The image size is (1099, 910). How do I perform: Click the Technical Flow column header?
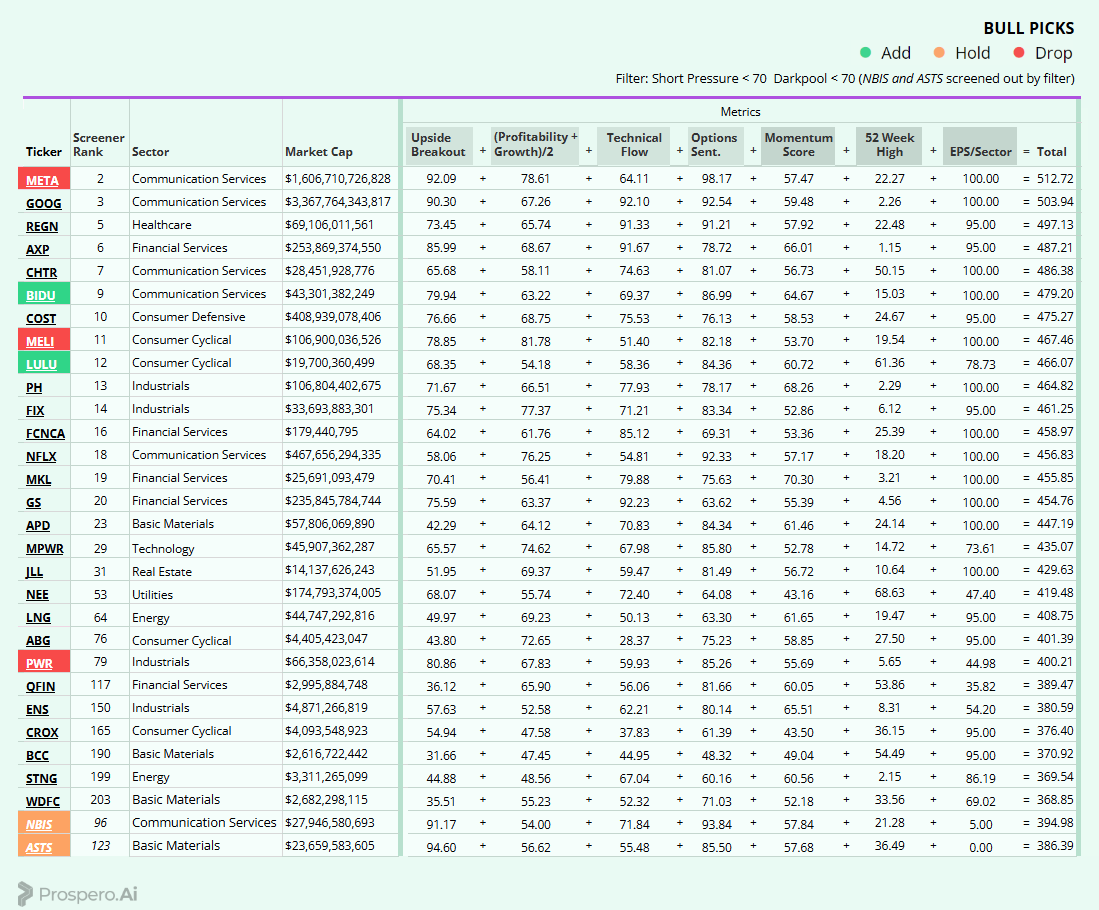[634, 145]
